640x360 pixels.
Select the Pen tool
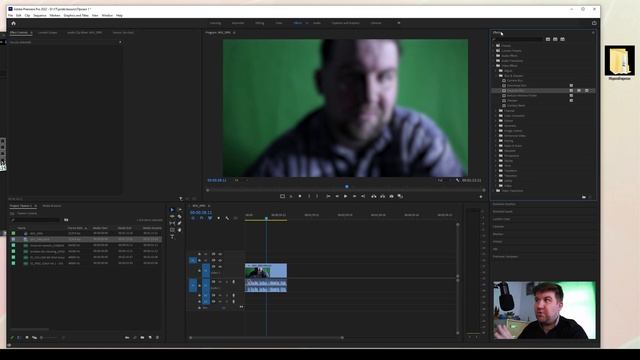pyautogui.click(x=179, y=223)
